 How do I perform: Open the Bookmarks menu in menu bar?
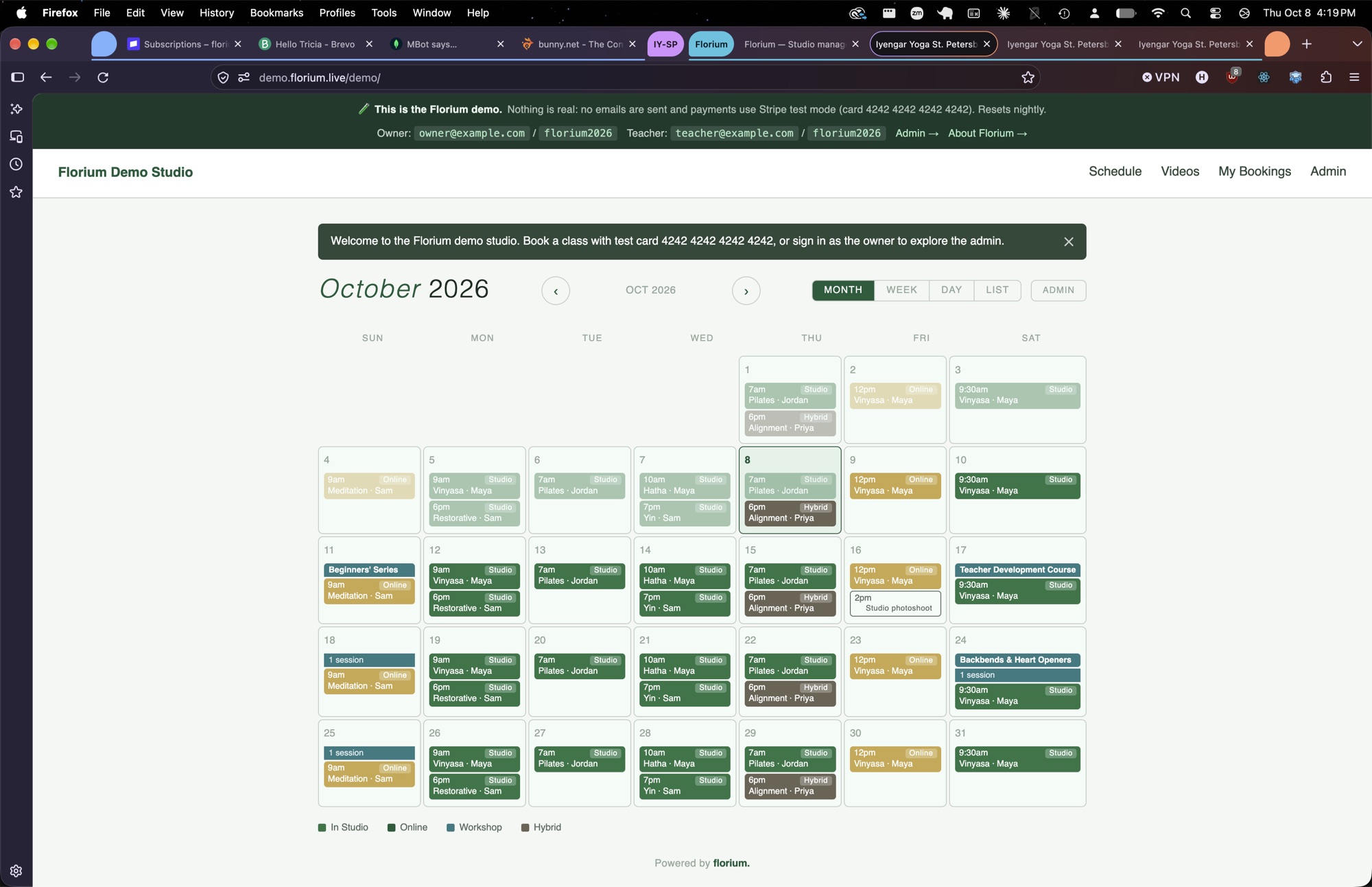click(276, 13)
